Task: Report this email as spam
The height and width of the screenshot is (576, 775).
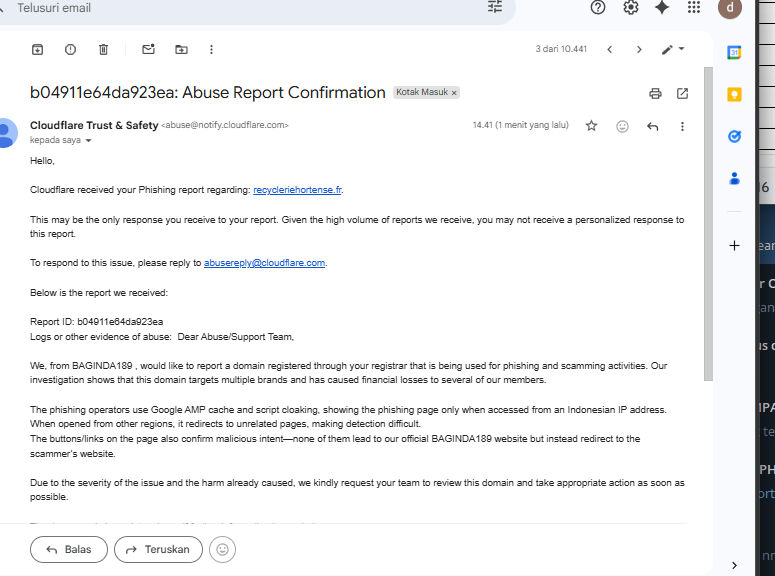Action: click(x=70, y=49)
